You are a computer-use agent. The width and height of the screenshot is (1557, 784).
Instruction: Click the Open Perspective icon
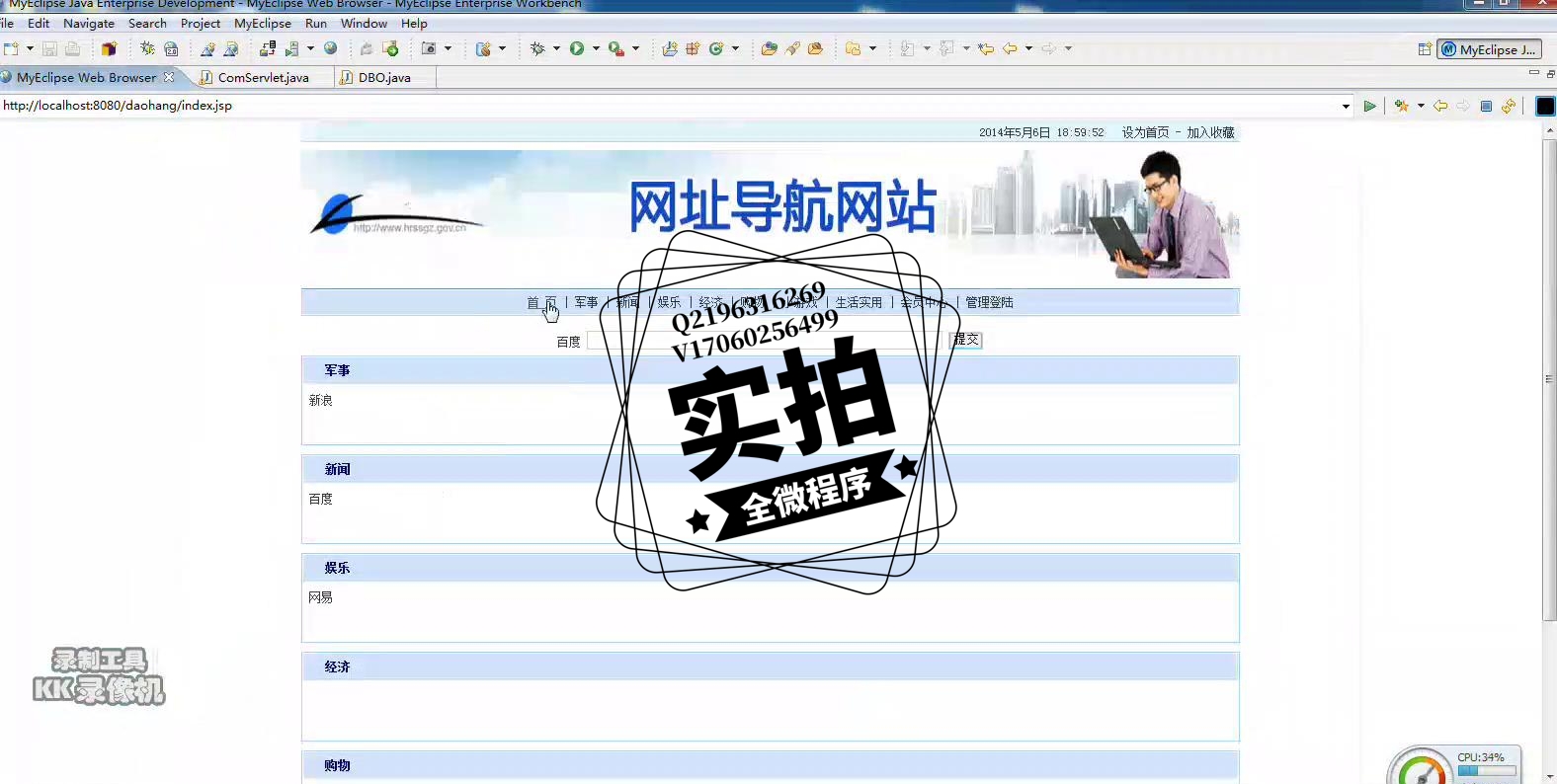pos(1425,49)
